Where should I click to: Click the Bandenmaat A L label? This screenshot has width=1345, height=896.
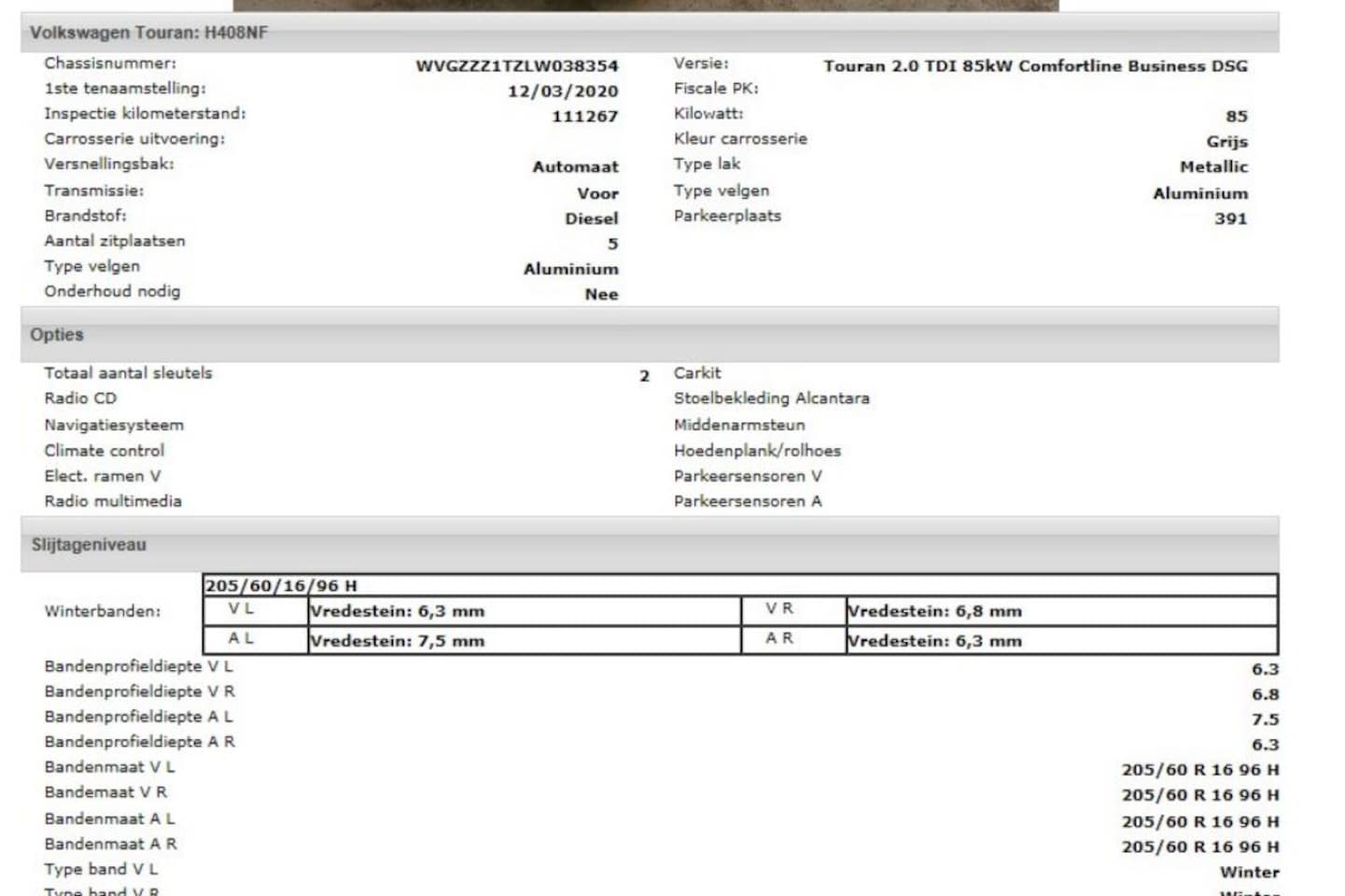click(x=110, y=819)
